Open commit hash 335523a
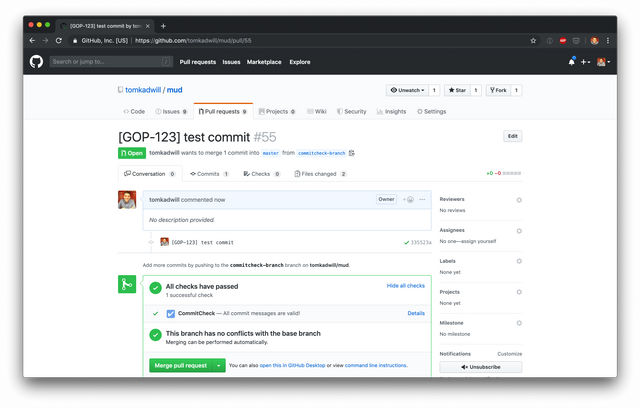The width and height of the screenshot is (640, 408). pyautogui.click(x=421, y=242)
